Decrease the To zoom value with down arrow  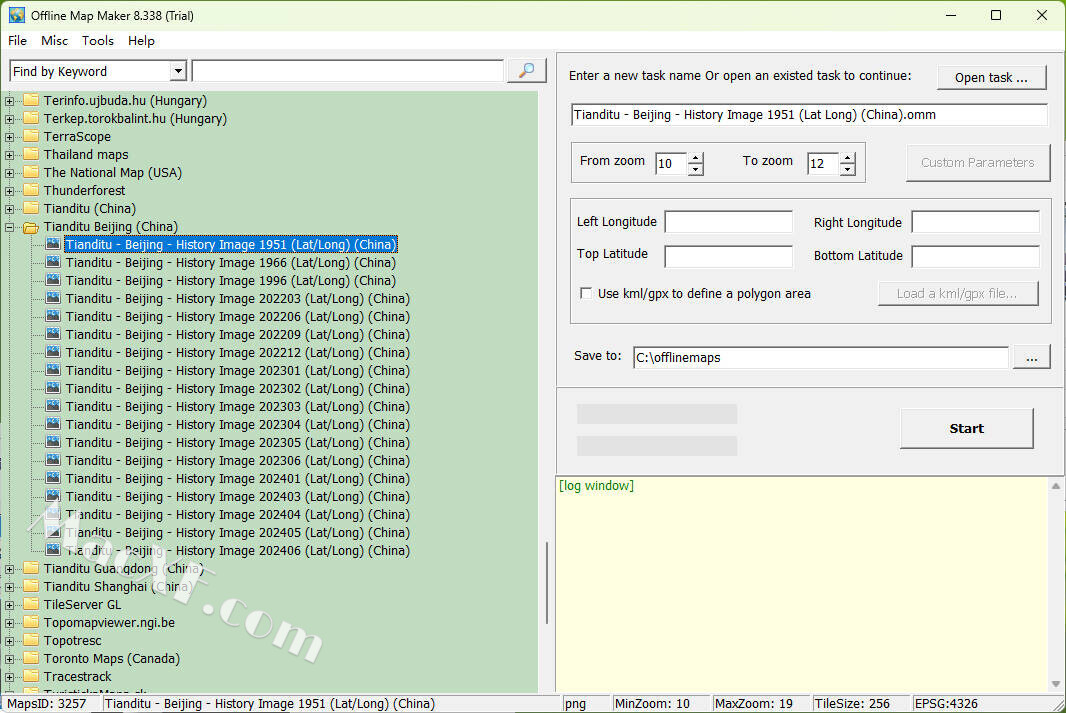tap(847, 169)
